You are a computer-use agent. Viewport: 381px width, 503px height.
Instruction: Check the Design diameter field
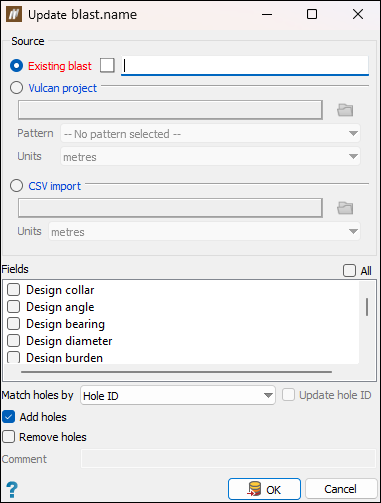(14, 341)
